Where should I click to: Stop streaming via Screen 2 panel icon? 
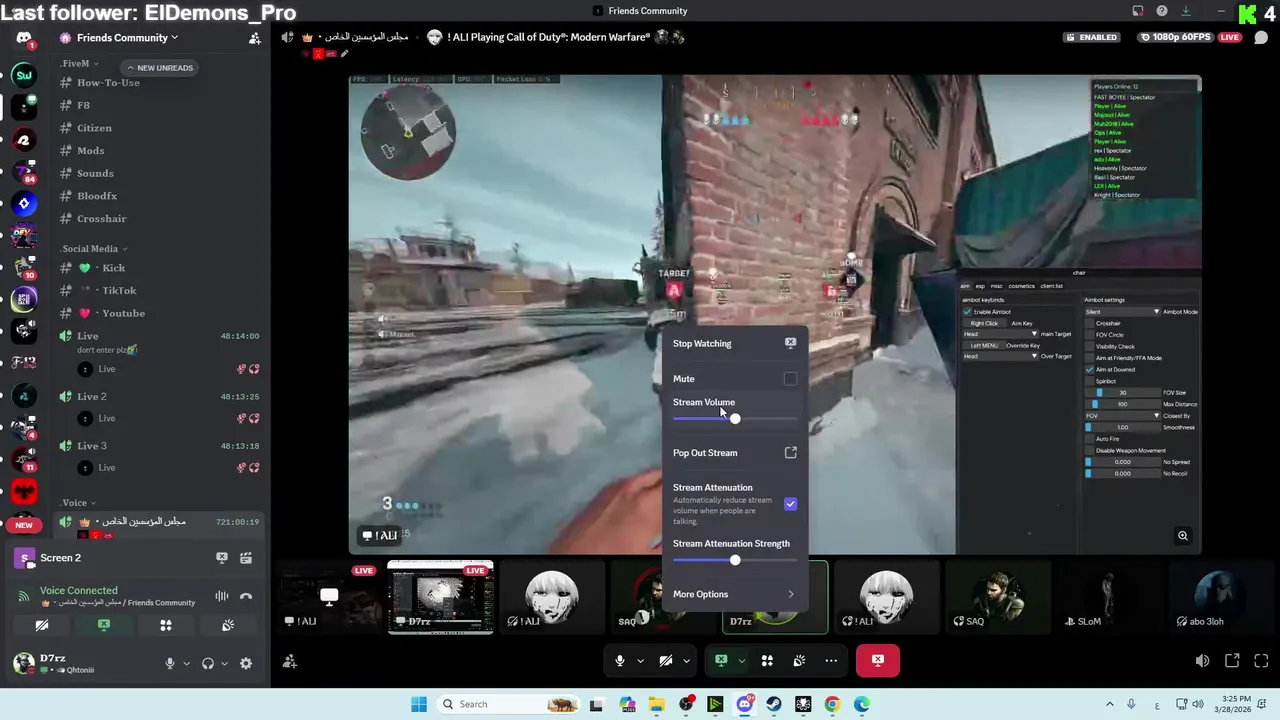point(222,558)
